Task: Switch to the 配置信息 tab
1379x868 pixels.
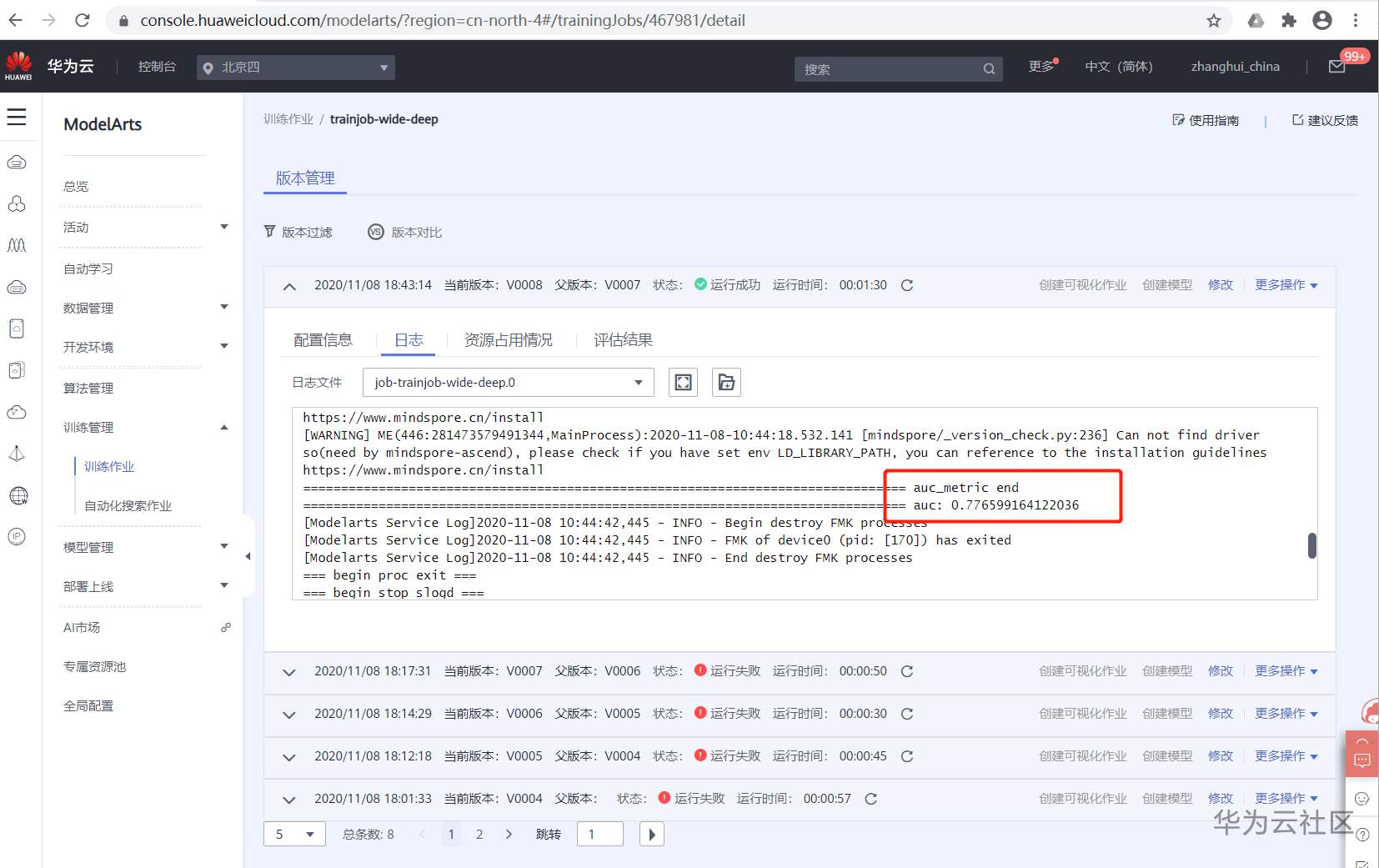Action: tap(323, 340)
